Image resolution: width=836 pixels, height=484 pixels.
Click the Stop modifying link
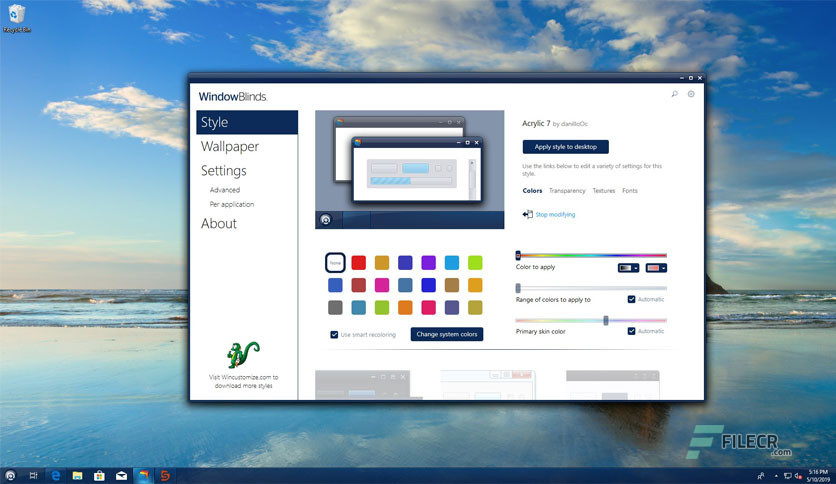[555, 215]
